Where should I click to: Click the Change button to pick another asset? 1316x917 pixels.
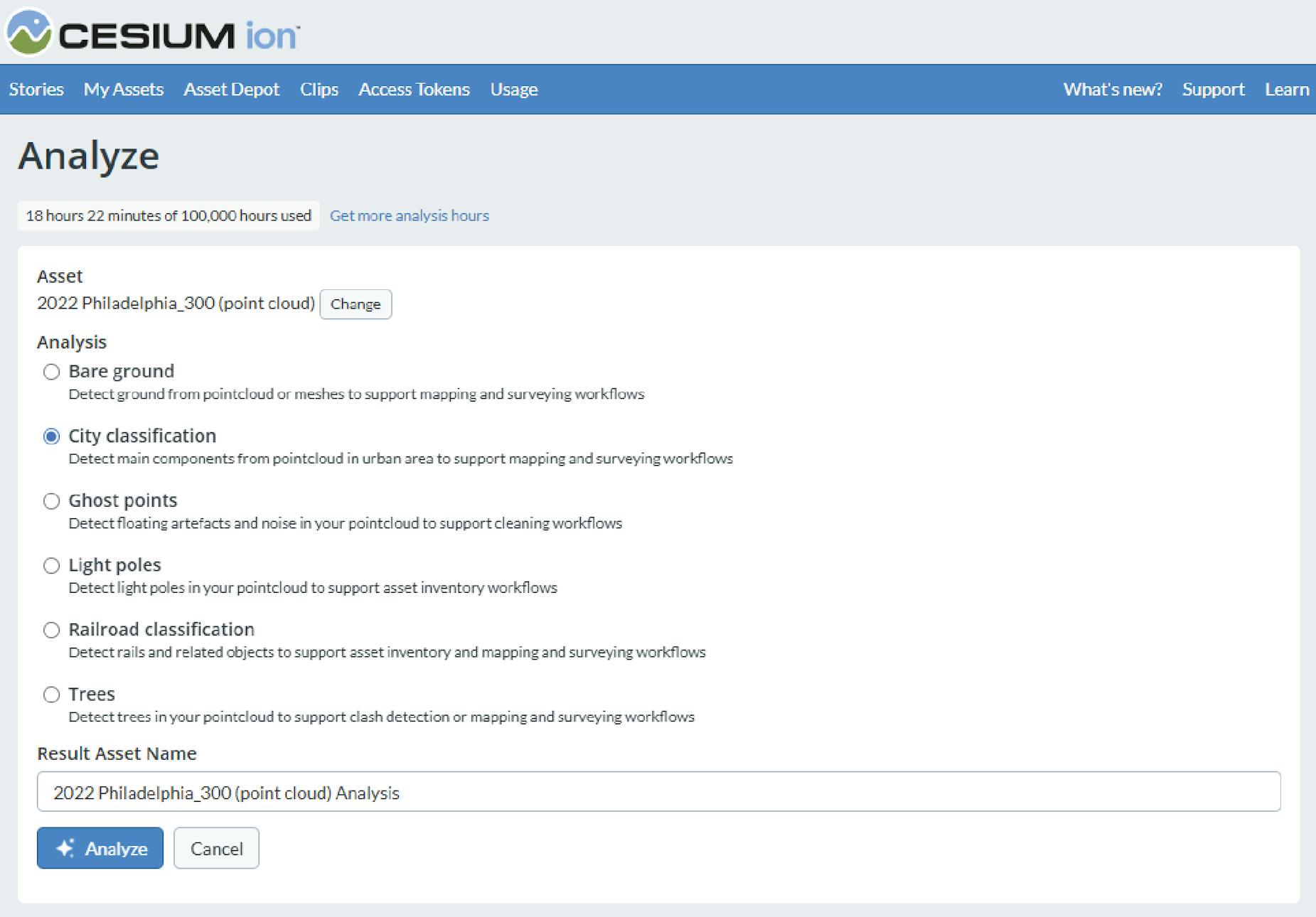coord(356,304)
